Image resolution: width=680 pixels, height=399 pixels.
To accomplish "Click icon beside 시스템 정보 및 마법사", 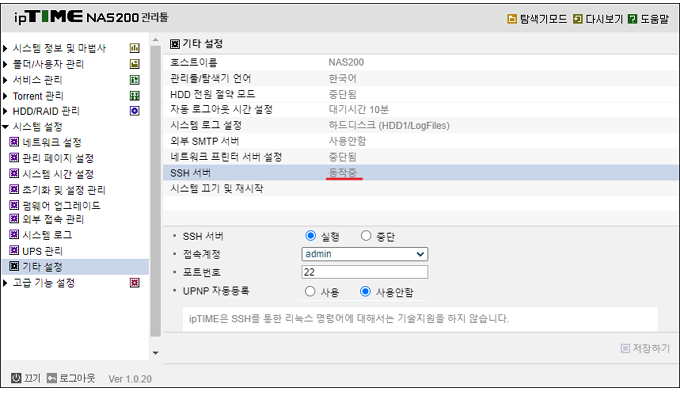I will [134, 48].
